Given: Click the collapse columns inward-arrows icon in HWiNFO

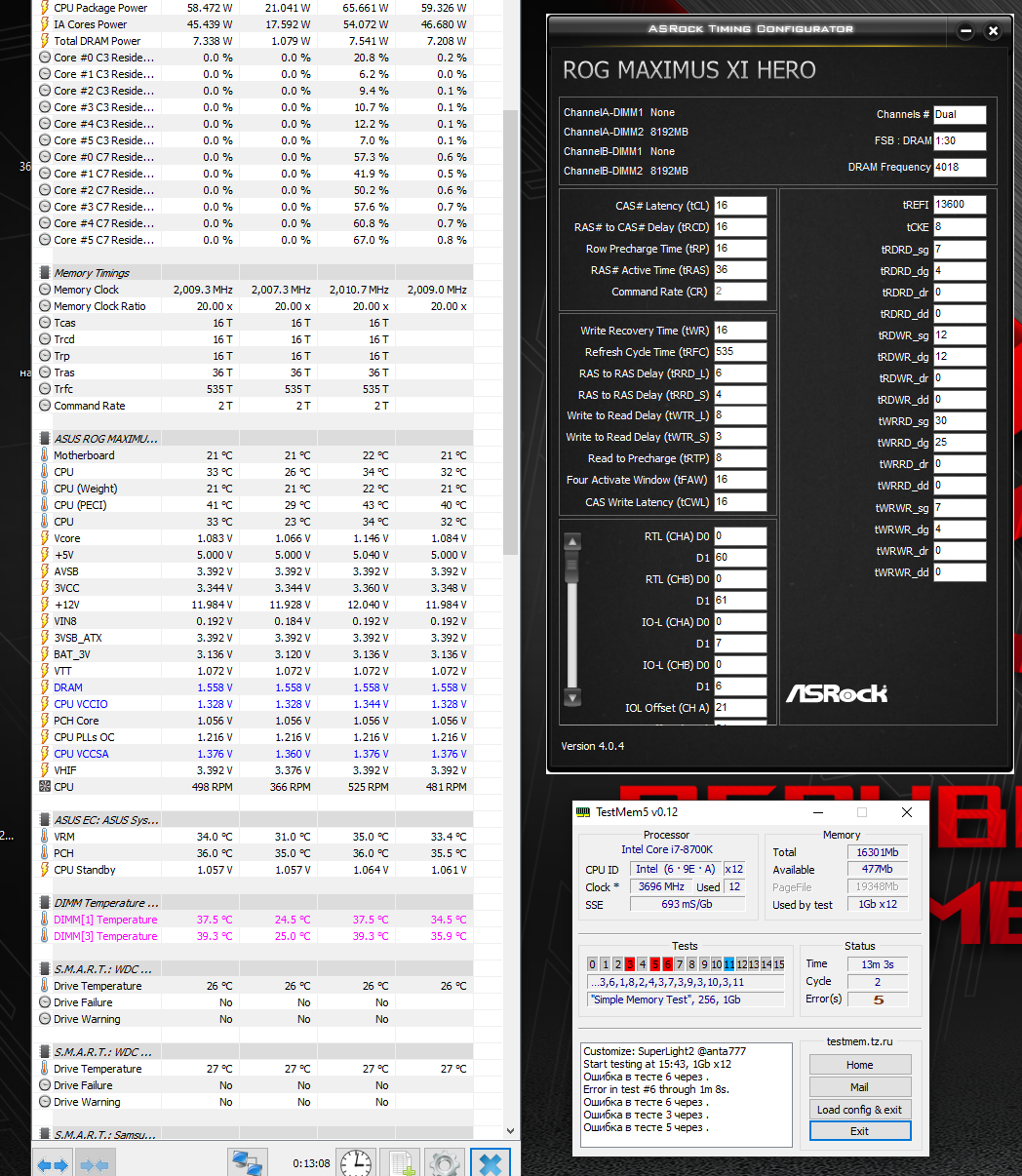Looking at the screenshot, I should click(x=95, y=1163).
